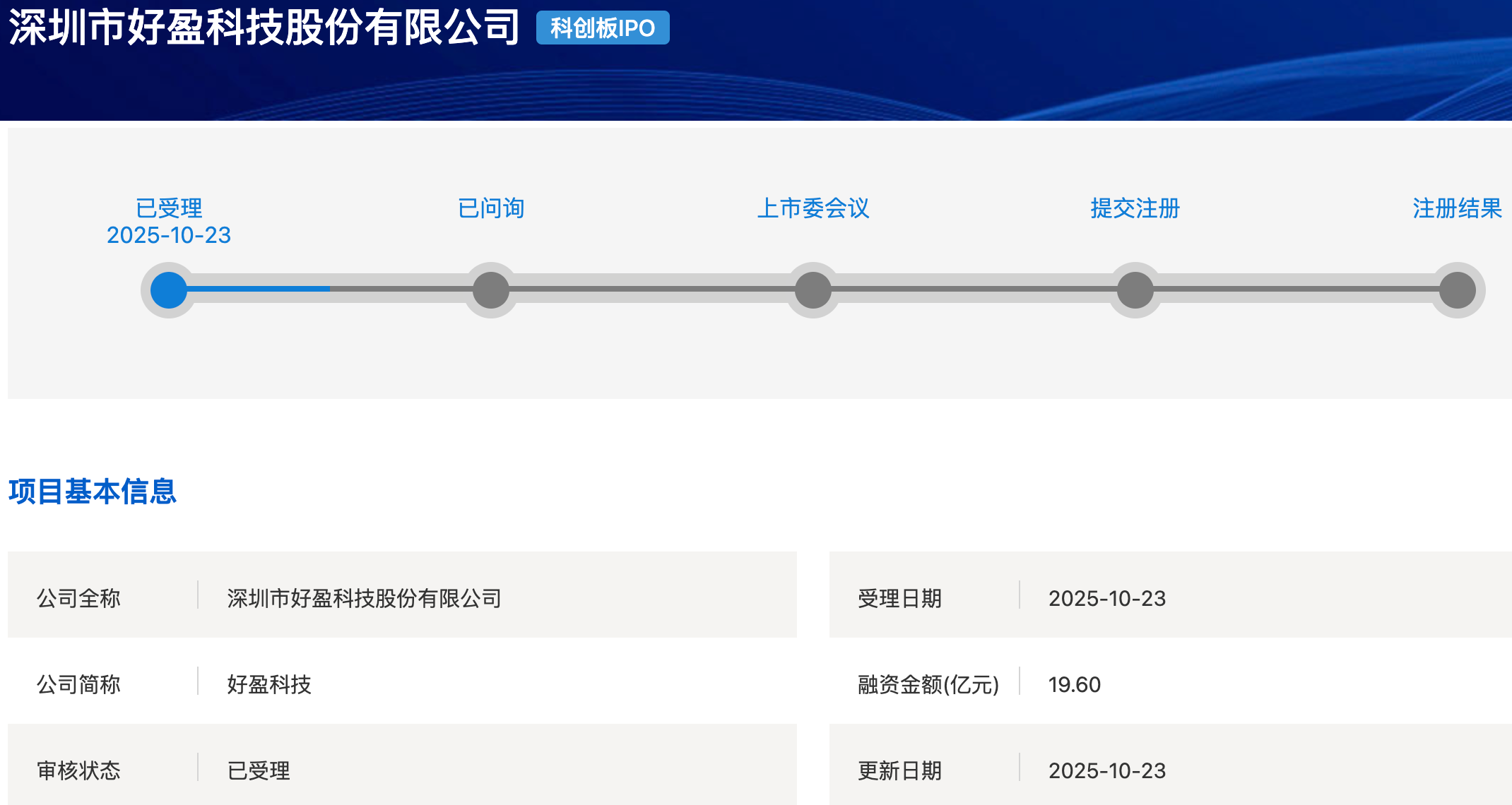1512x805 pixels.
Task: Select the 注册结果 stage label
Action: point(1457,208)
